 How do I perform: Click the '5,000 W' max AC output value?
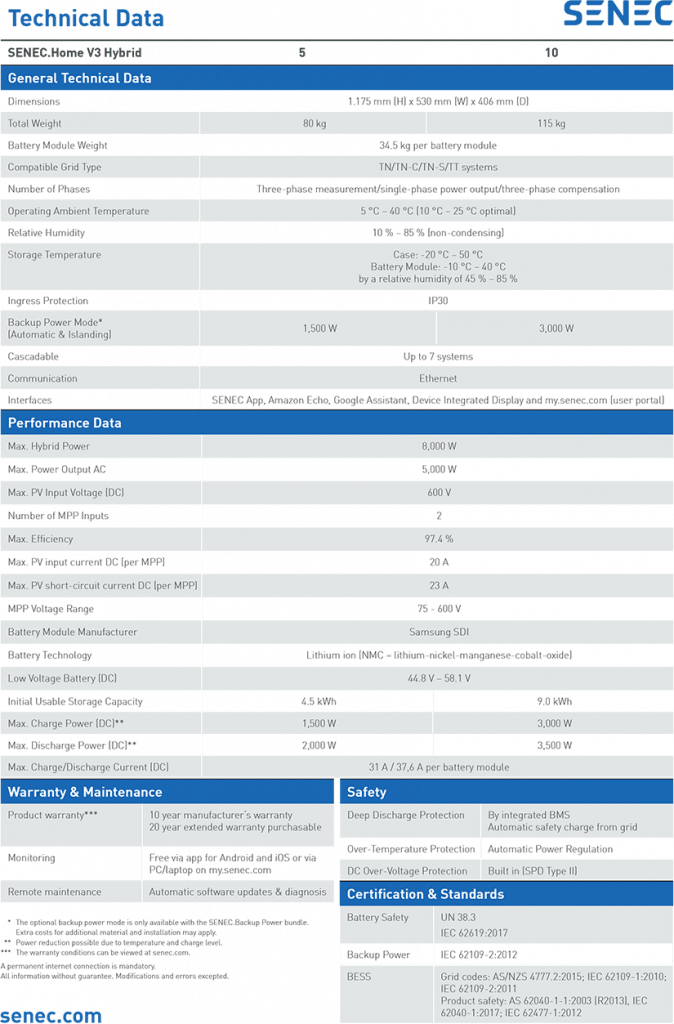click(438, 470)
